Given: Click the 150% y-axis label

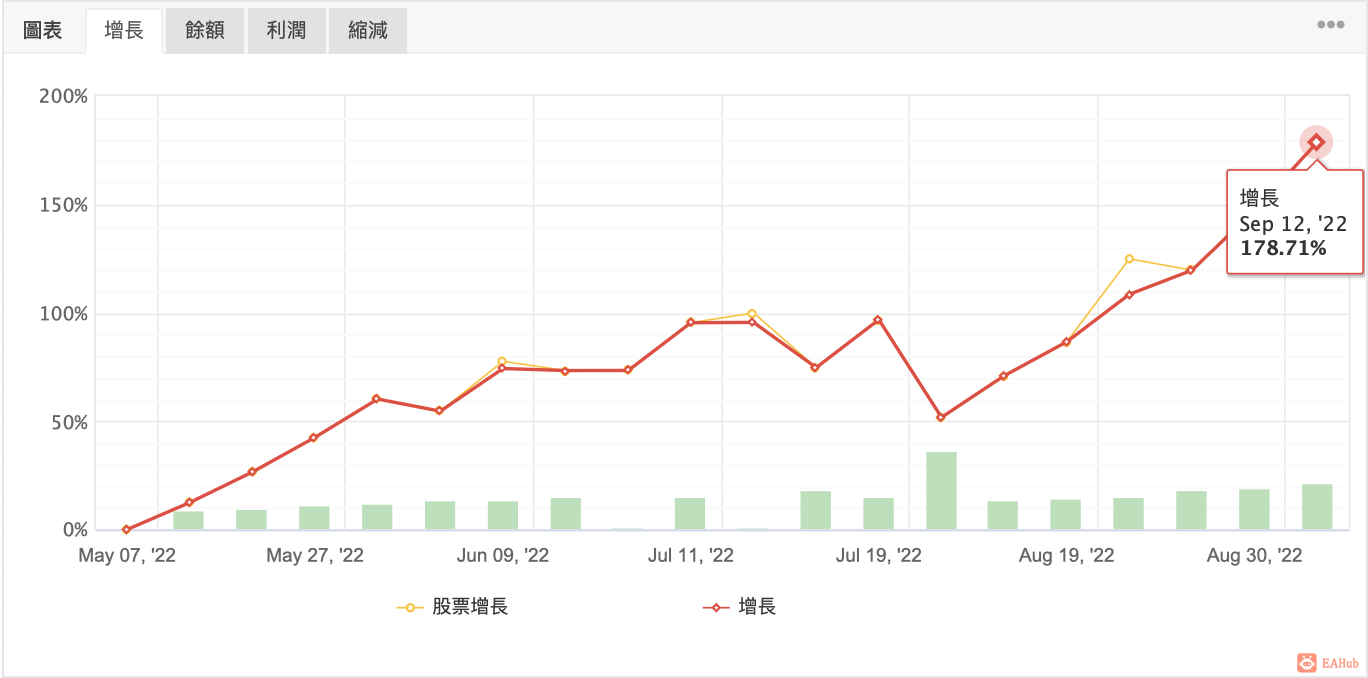Looking at the screenshot, I should click(63, 205).
